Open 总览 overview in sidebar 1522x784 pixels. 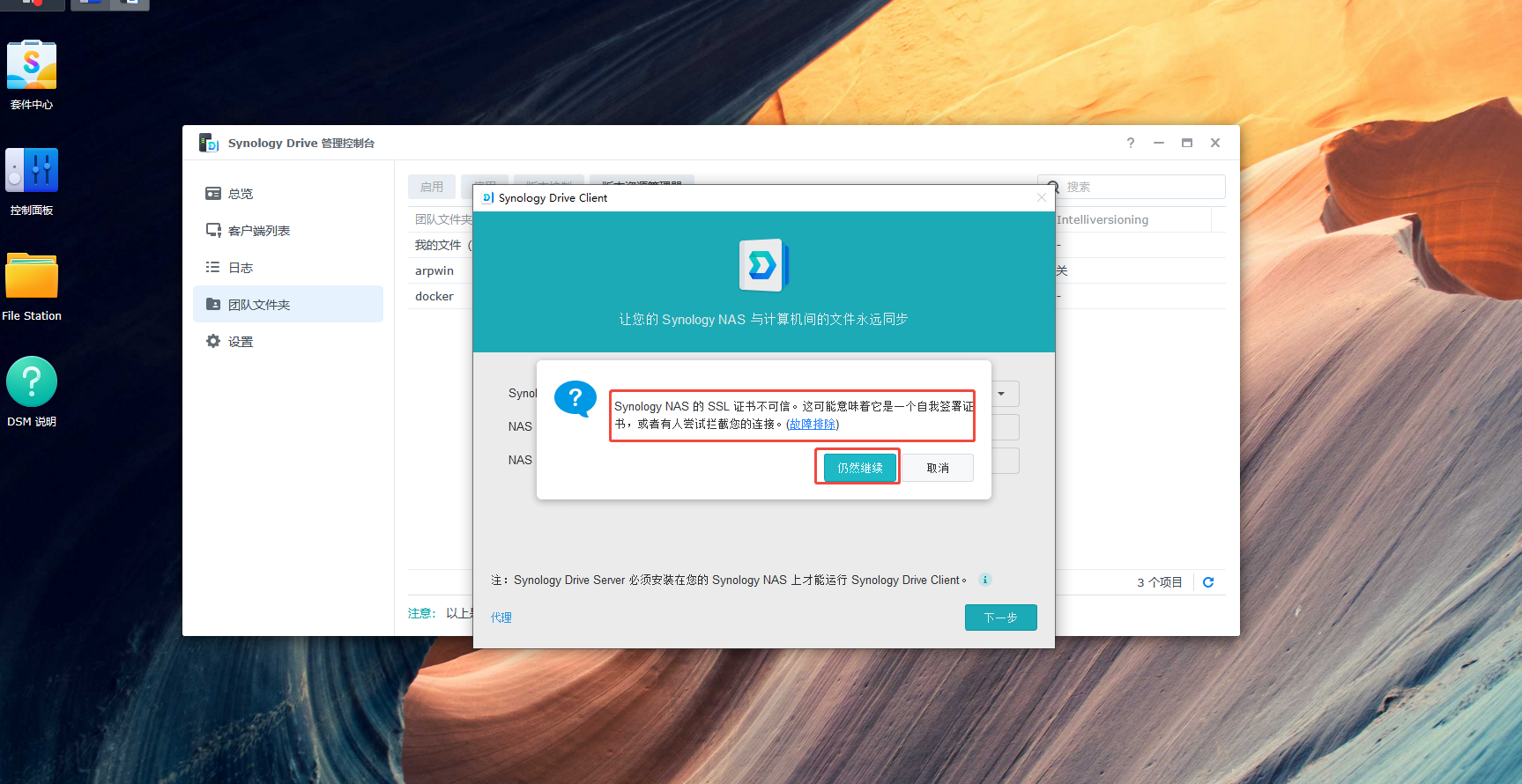(x=241, y=194)
